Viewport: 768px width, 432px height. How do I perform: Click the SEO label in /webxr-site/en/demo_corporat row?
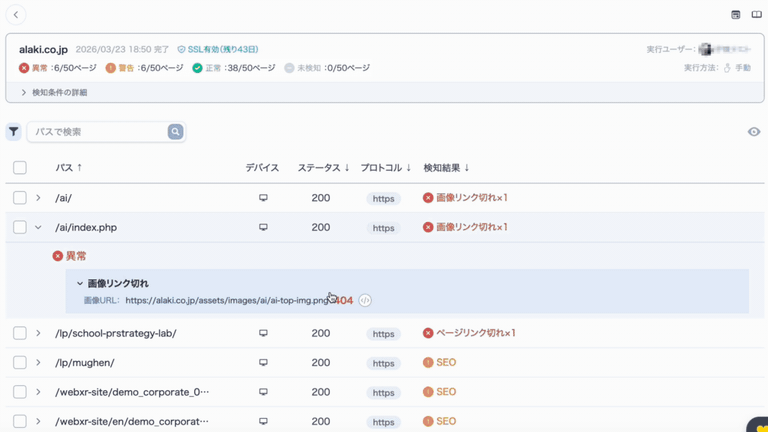pyautogui.click(x=446, y=421)
